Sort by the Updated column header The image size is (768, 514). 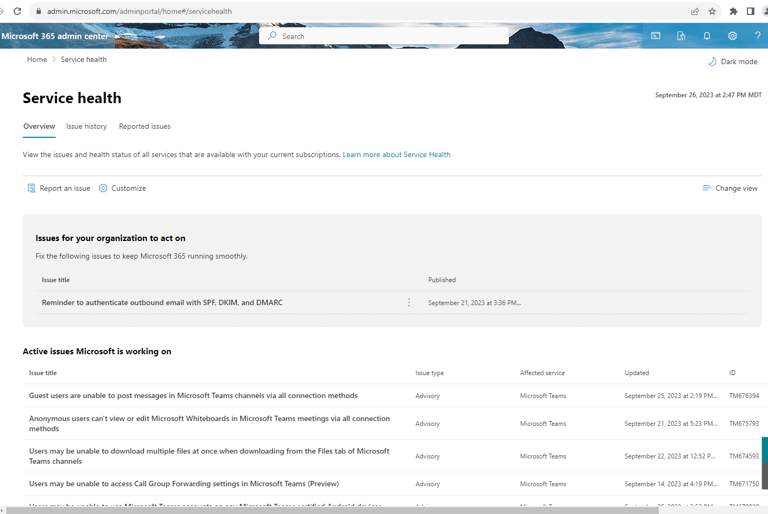(637, 373)
